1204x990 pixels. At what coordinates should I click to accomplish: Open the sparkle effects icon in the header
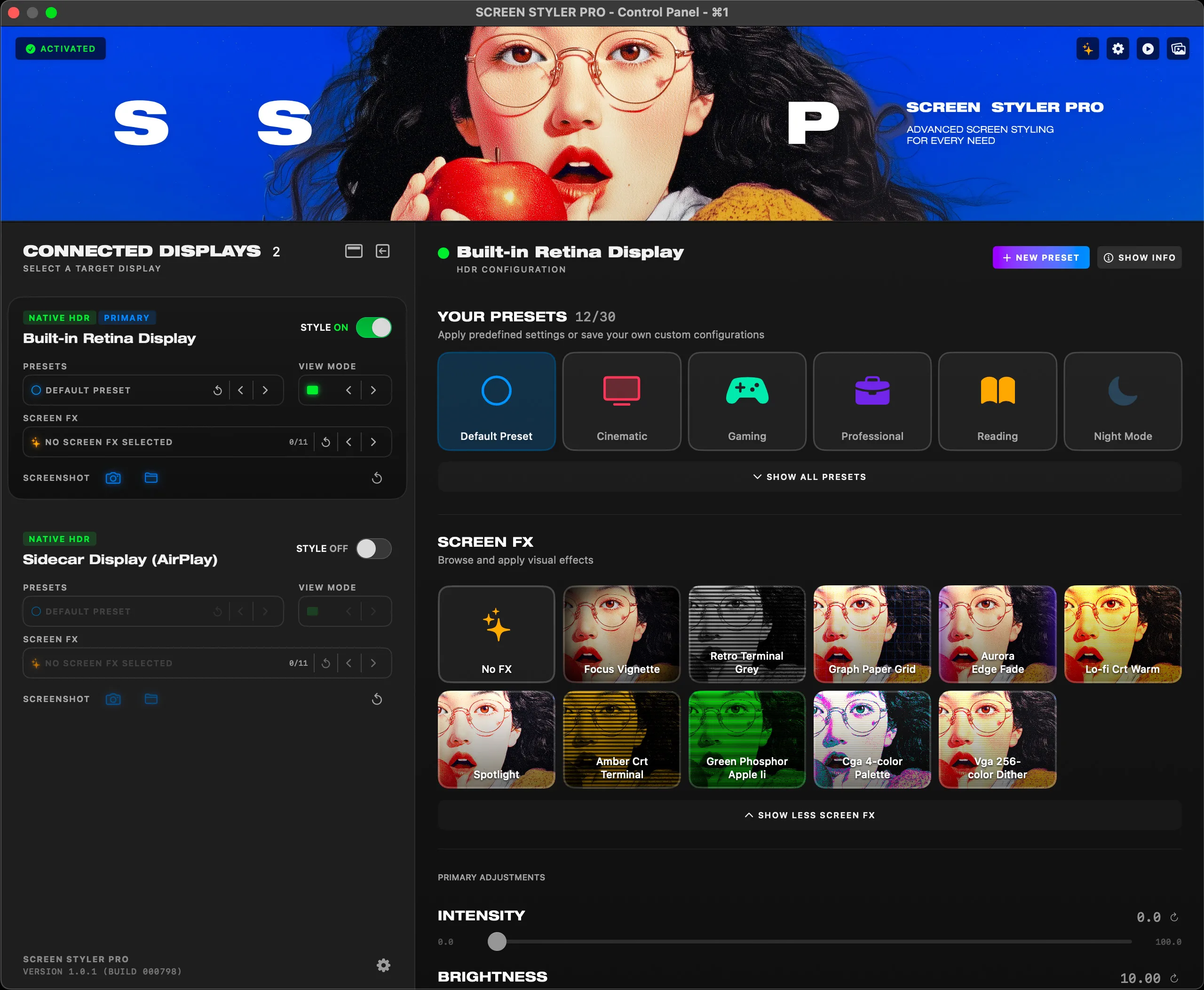(x=1088, y=48)
